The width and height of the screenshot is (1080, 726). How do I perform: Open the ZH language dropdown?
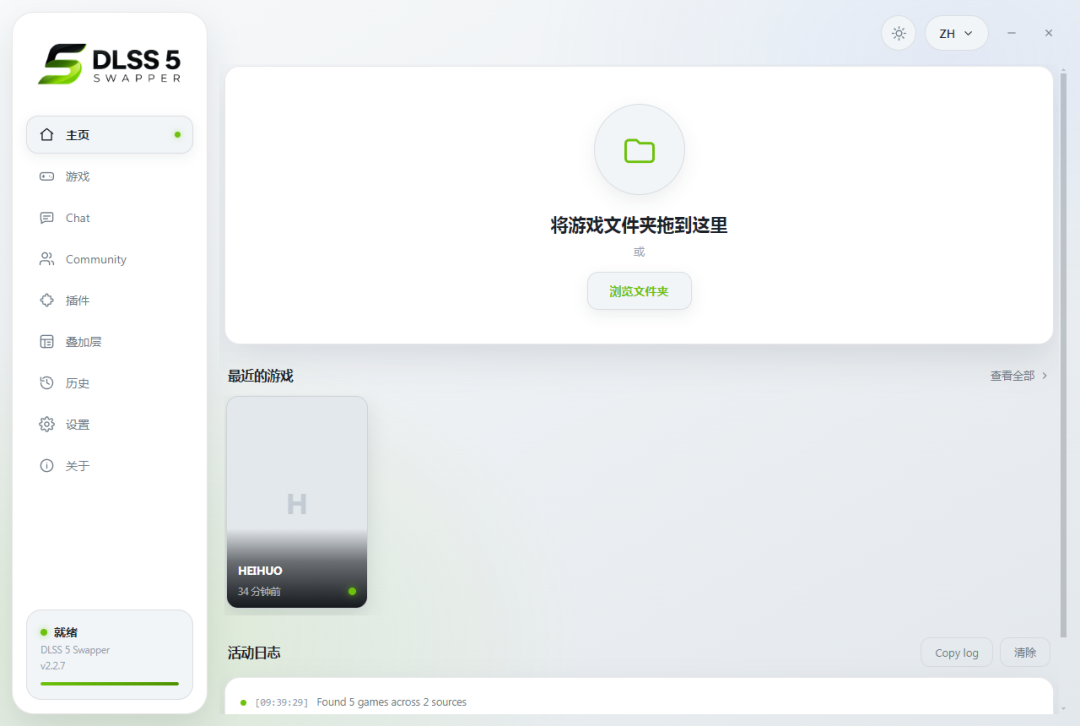coord(956,33)
